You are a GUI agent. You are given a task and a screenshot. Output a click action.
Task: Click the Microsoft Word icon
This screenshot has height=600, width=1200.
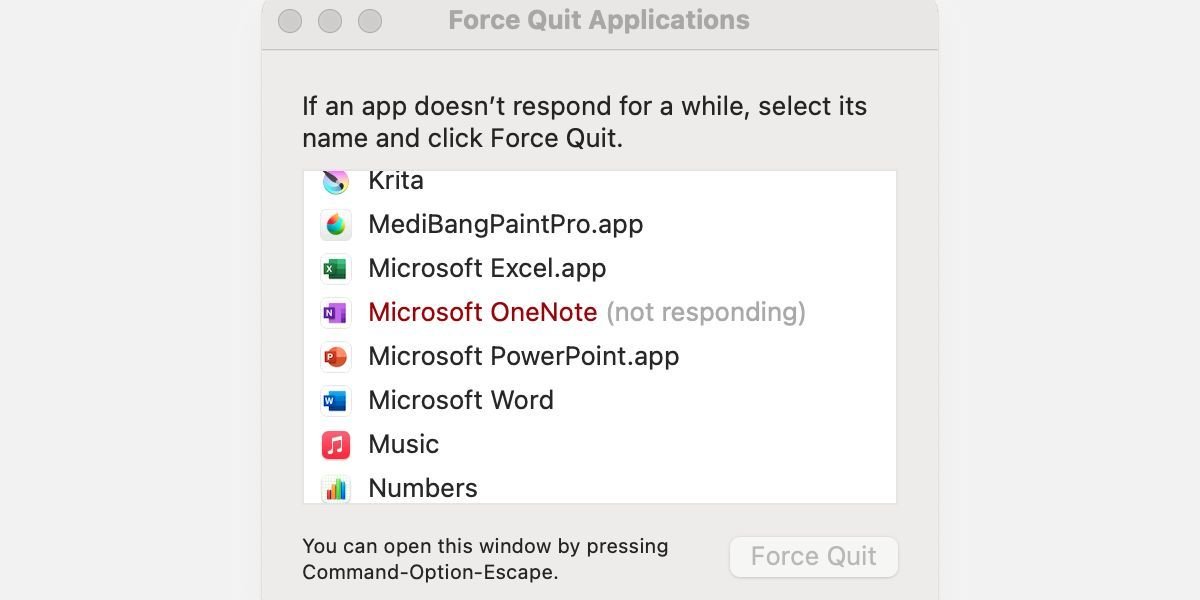[x=335, y=401]
